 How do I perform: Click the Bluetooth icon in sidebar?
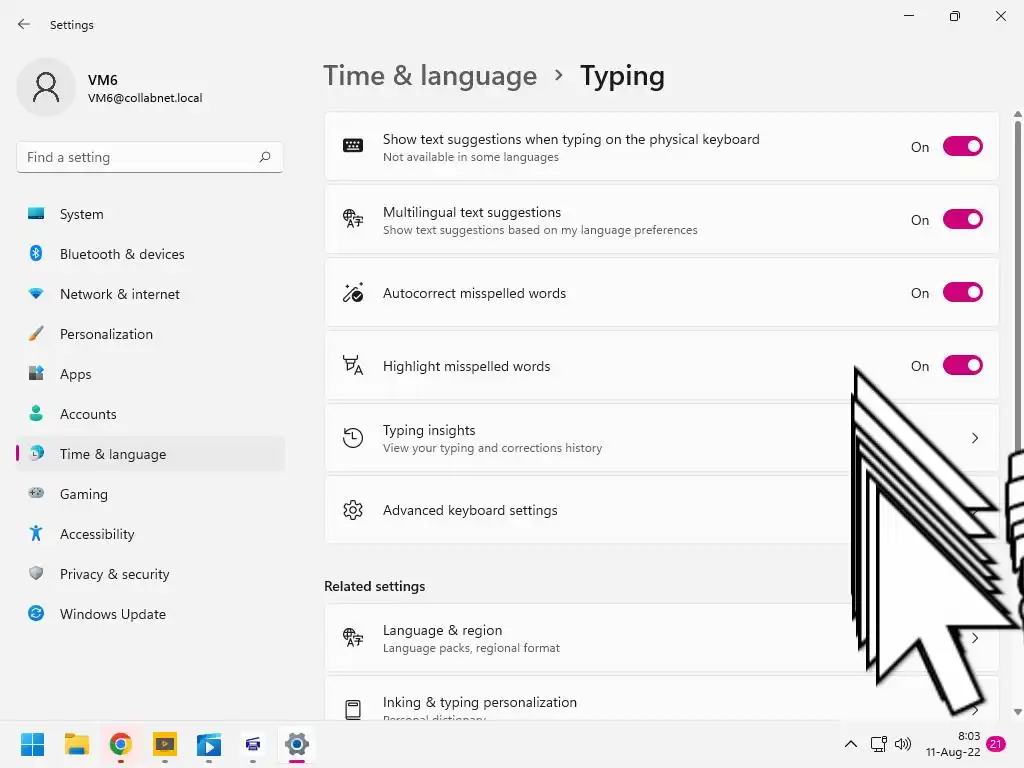tap(36, 253)
